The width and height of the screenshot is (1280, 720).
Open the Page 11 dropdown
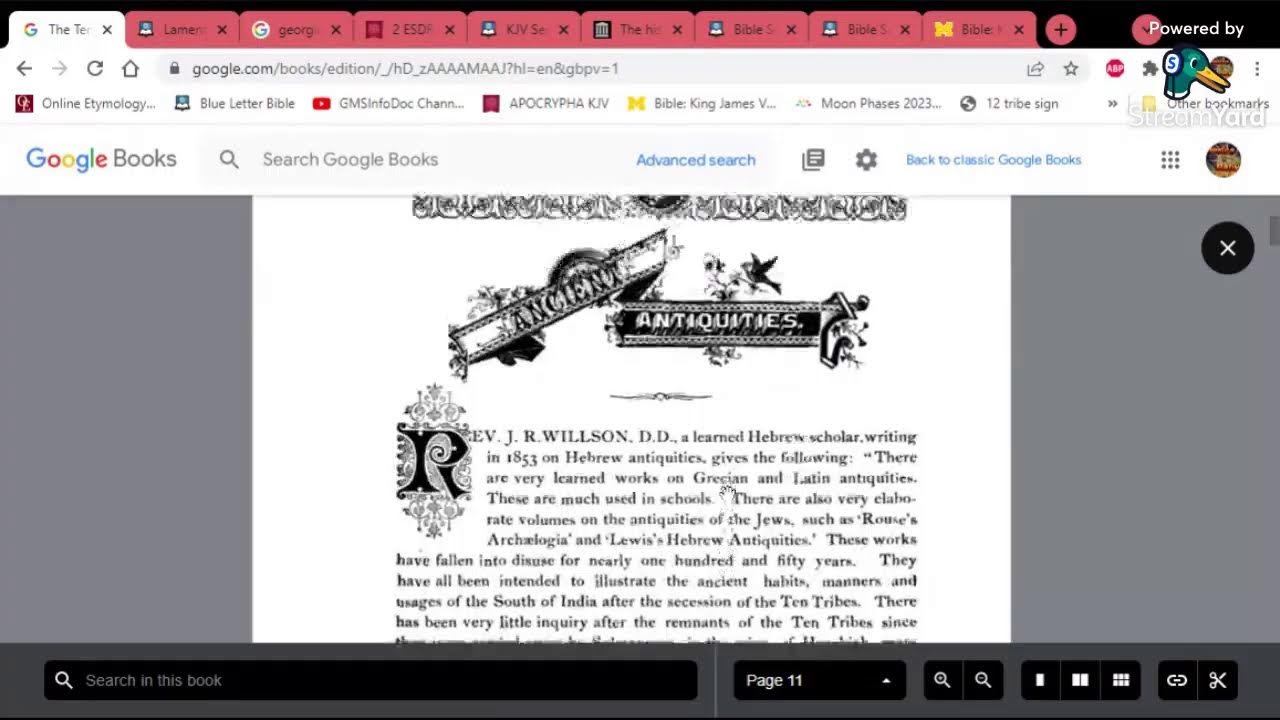pos(819,680)
